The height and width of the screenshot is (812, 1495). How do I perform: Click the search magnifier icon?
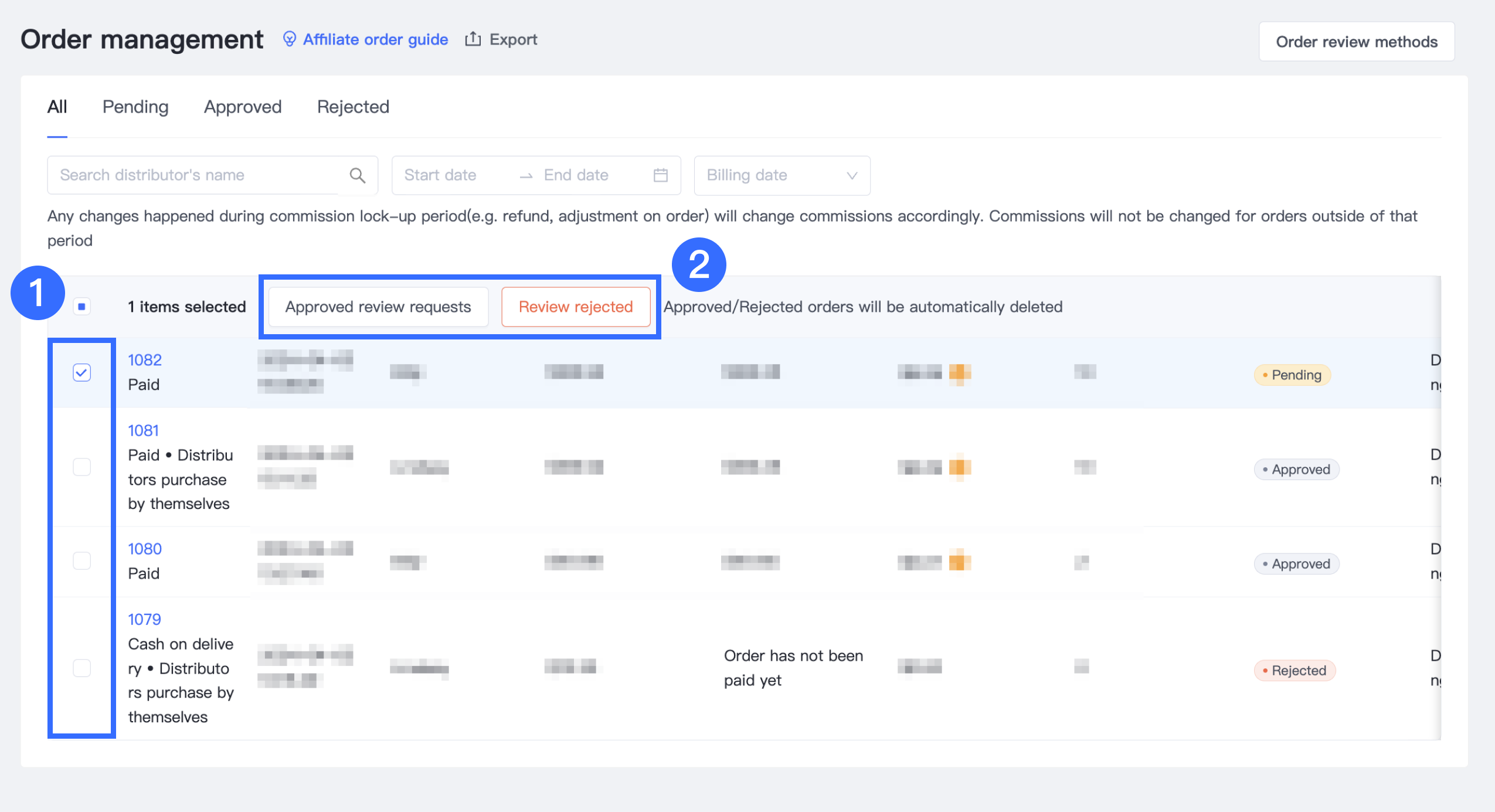point(357,175)
